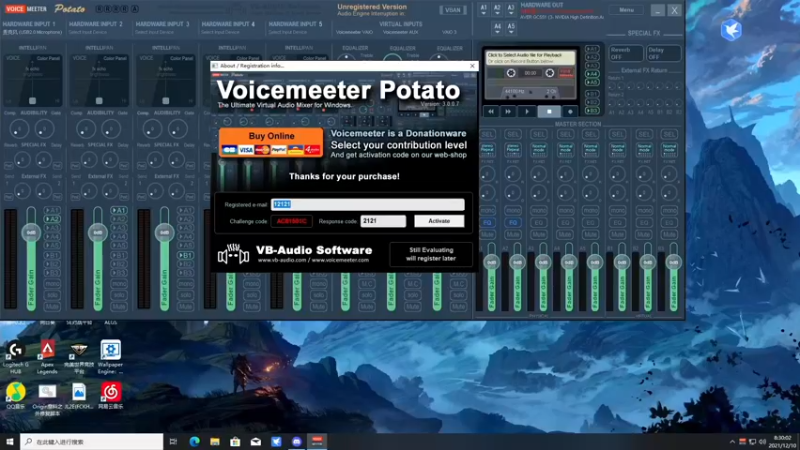Select device for Hardware Input 1
This screenshot has height=450, width=800.
[32, 32]
